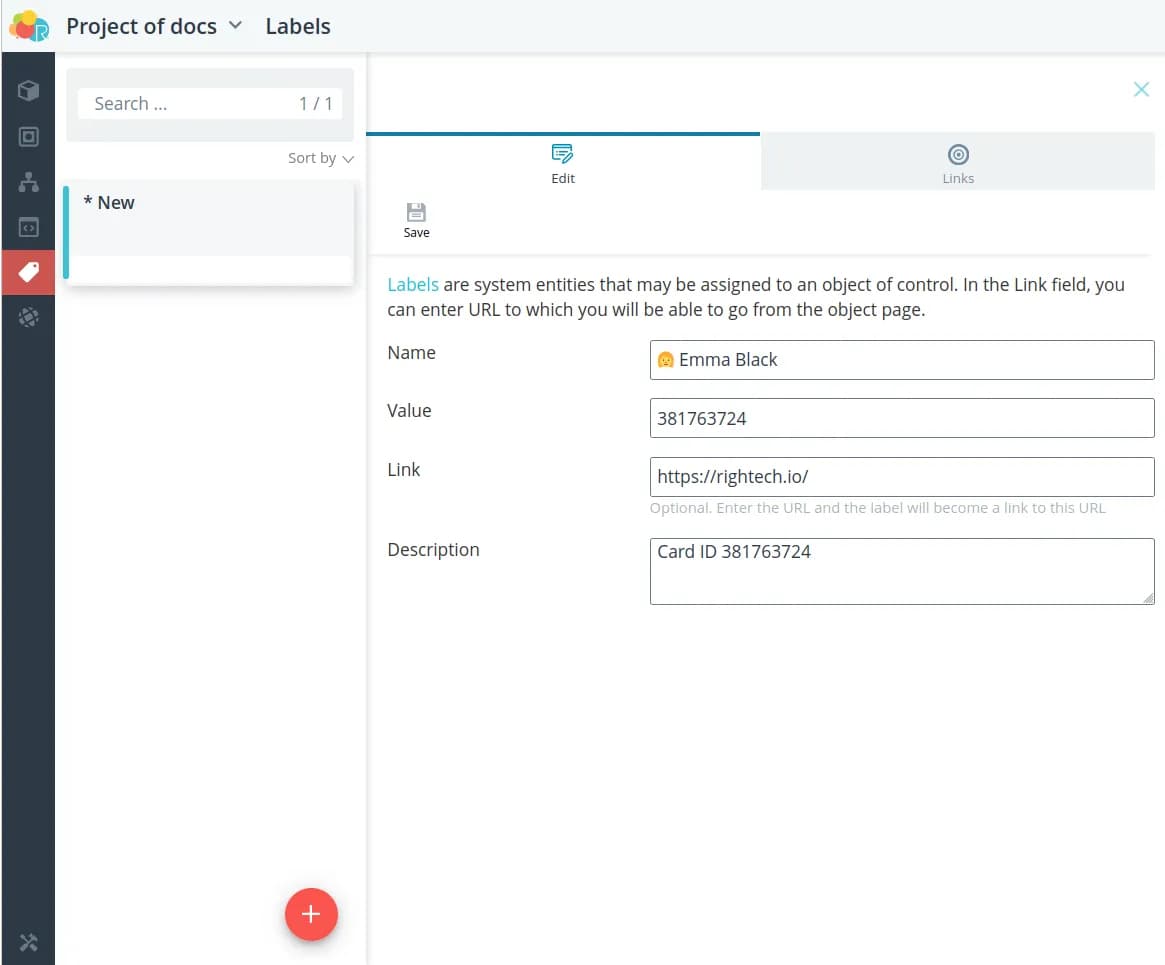Follow the Labels hyperlink in the description text
1165x965 pixels.
(413, 285)
